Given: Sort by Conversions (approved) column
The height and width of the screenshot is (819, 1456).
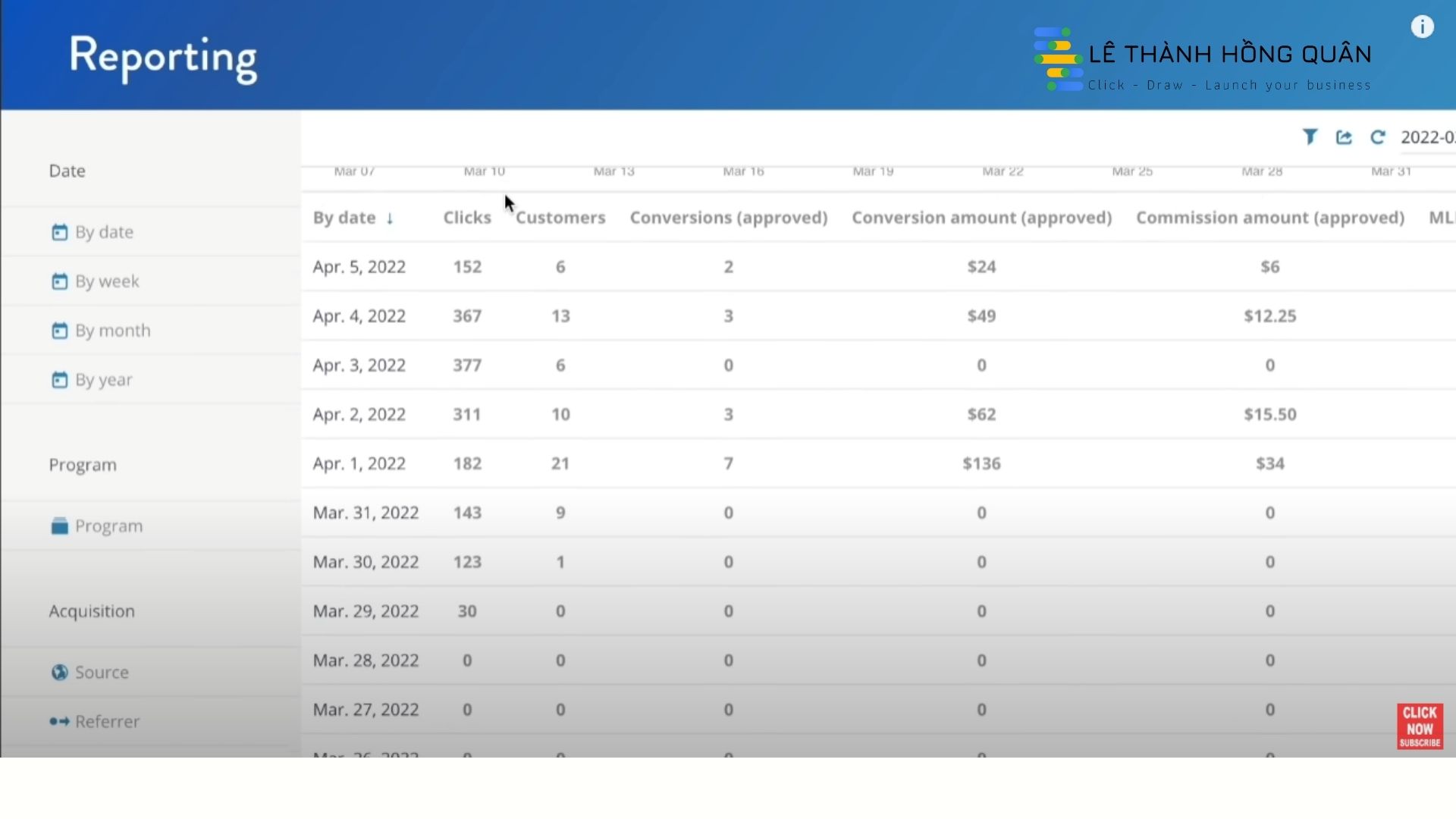Looking at the screenshot, I should click(728, 218).
